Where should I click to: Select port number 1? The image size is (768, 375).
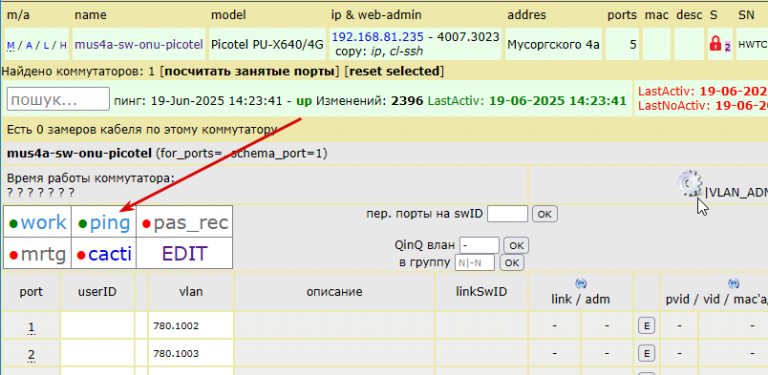(x=31, y=326)
